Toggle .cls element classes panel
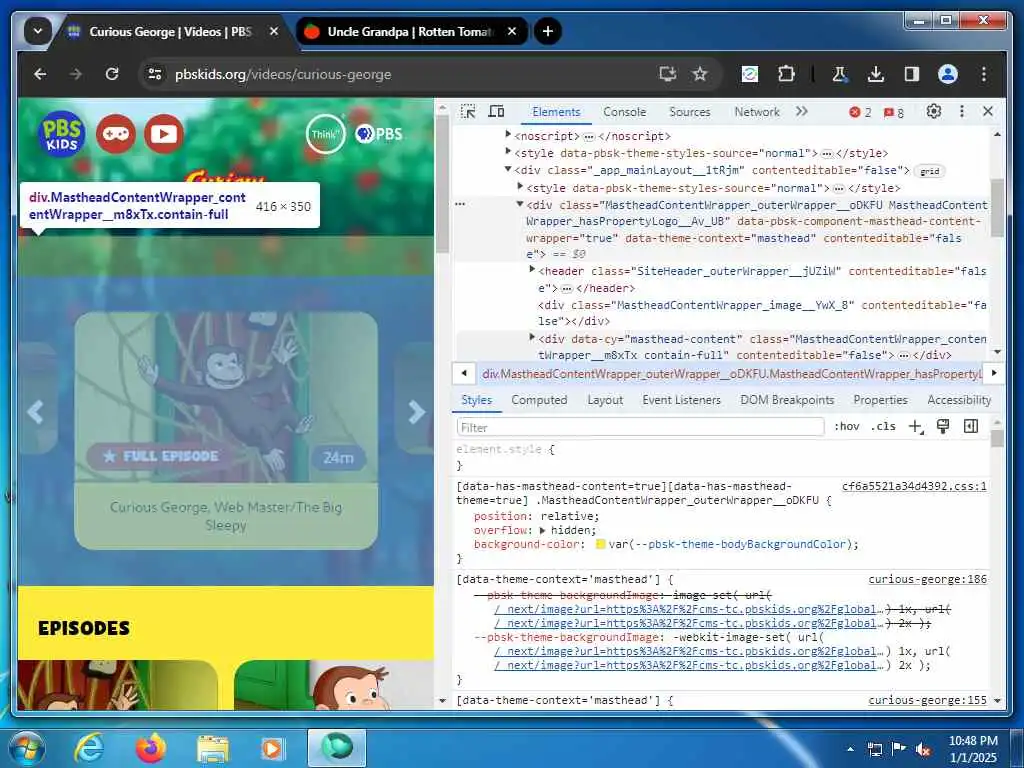The image size is (1024, 768). point(883,426)
